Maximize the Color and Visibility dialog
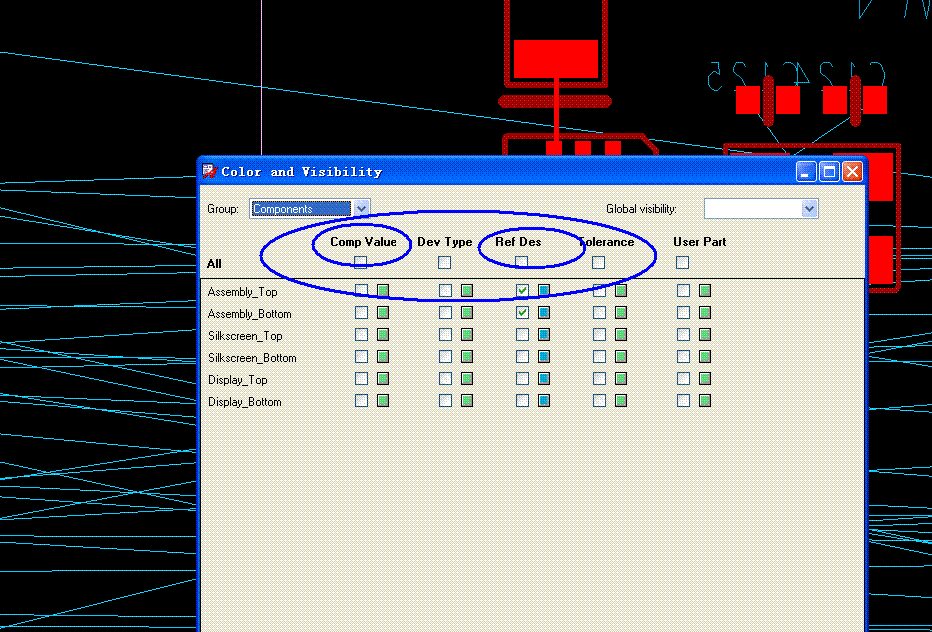Image resolution: width=932 pixels, height=632 pixels. (829, 172)
